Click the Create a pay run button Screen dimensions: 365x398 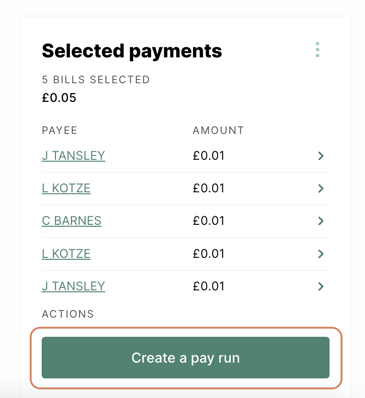185,358
